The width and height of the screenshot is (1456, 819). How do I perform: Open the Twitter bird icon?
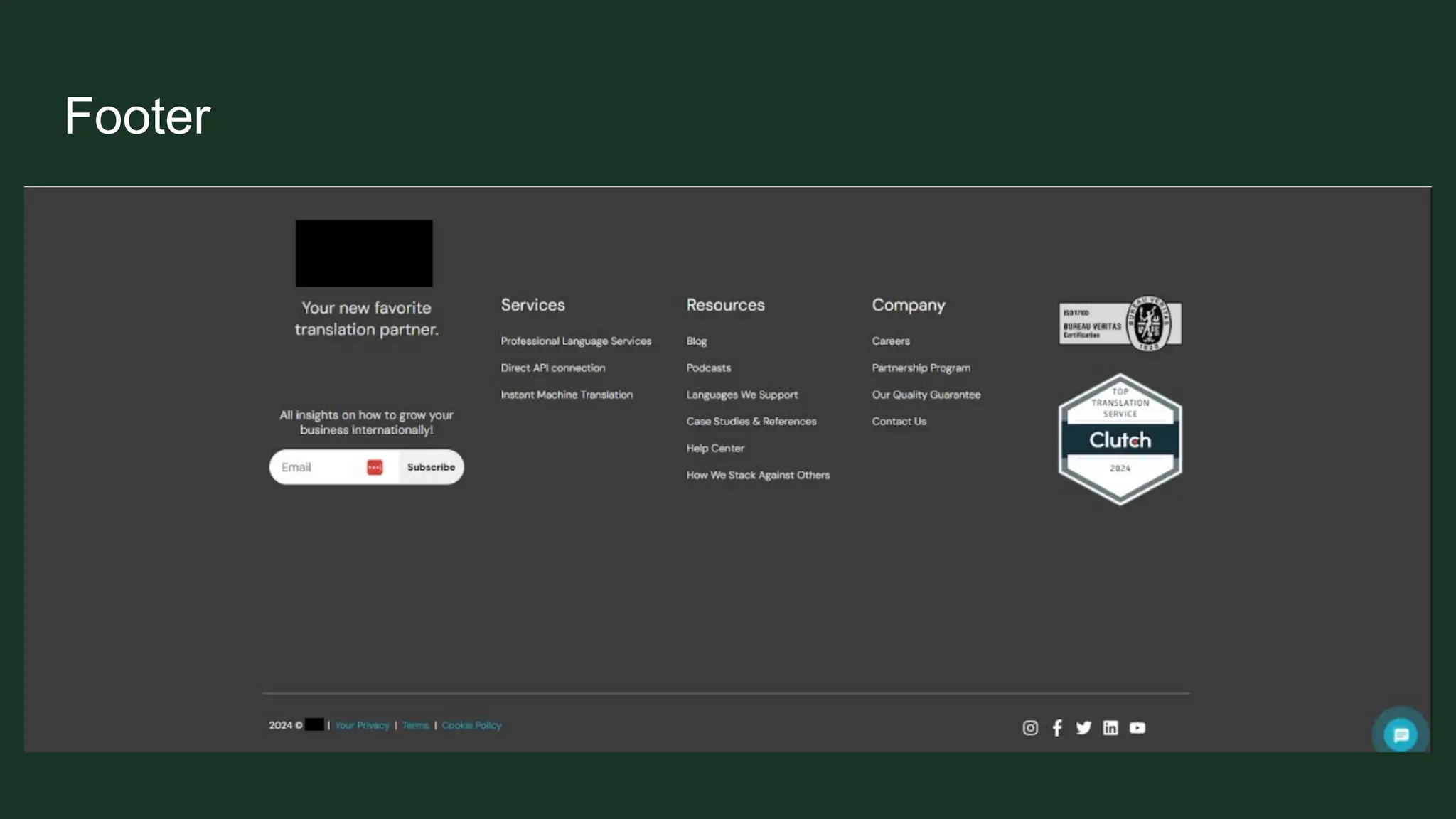tap(1083, 727)
